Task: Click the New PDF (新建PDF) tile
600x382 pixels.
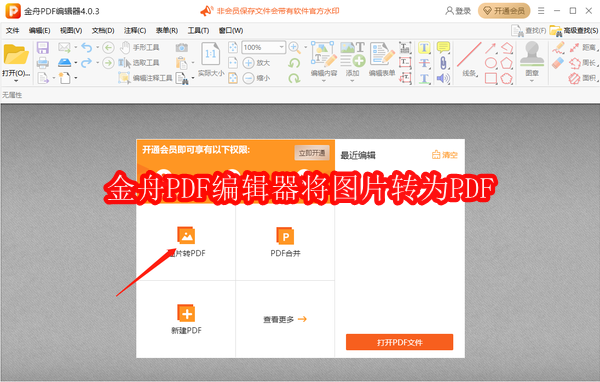Action: point(186,319)
